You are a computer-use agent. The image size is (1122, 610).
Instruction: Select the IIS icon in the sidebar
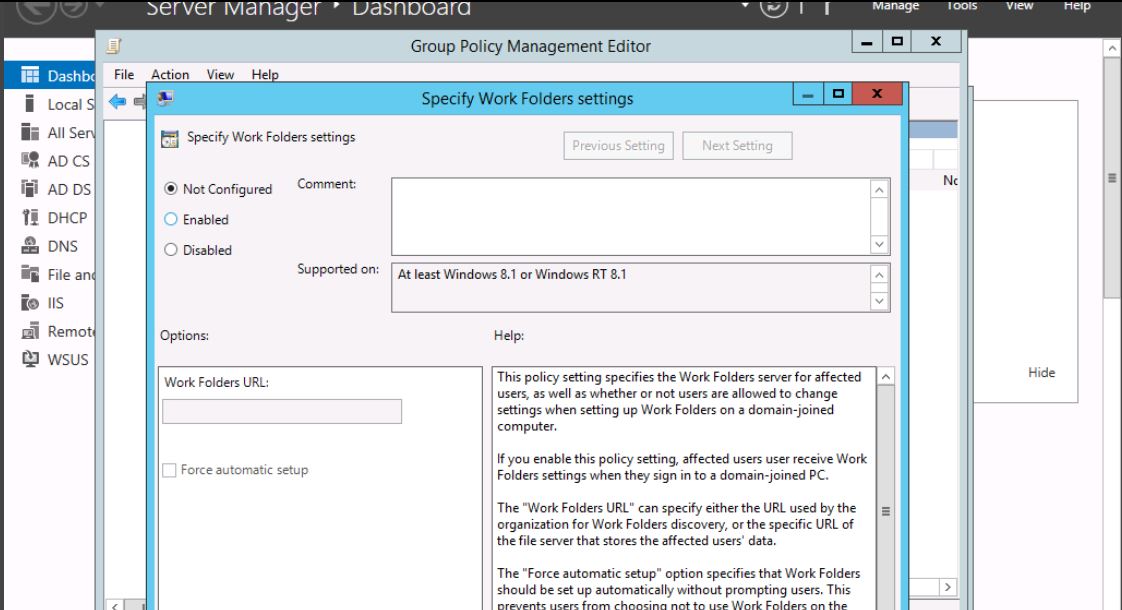pos(30,304)
